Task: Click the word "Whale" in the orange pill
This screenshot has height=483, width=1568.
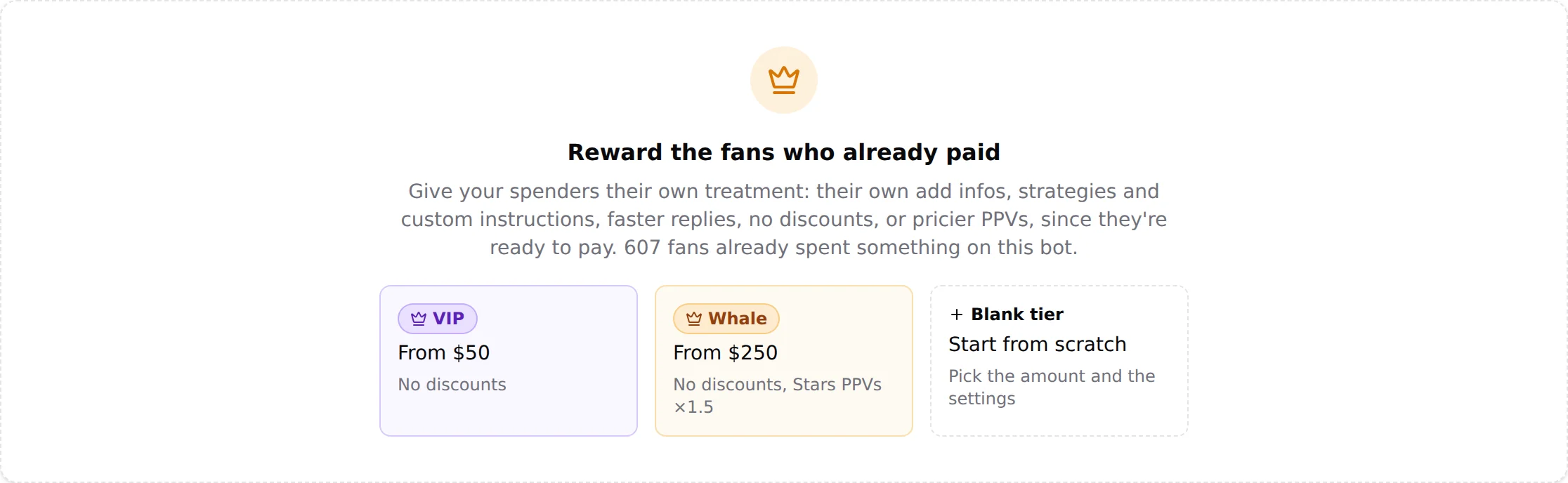Action: [738, 319]
